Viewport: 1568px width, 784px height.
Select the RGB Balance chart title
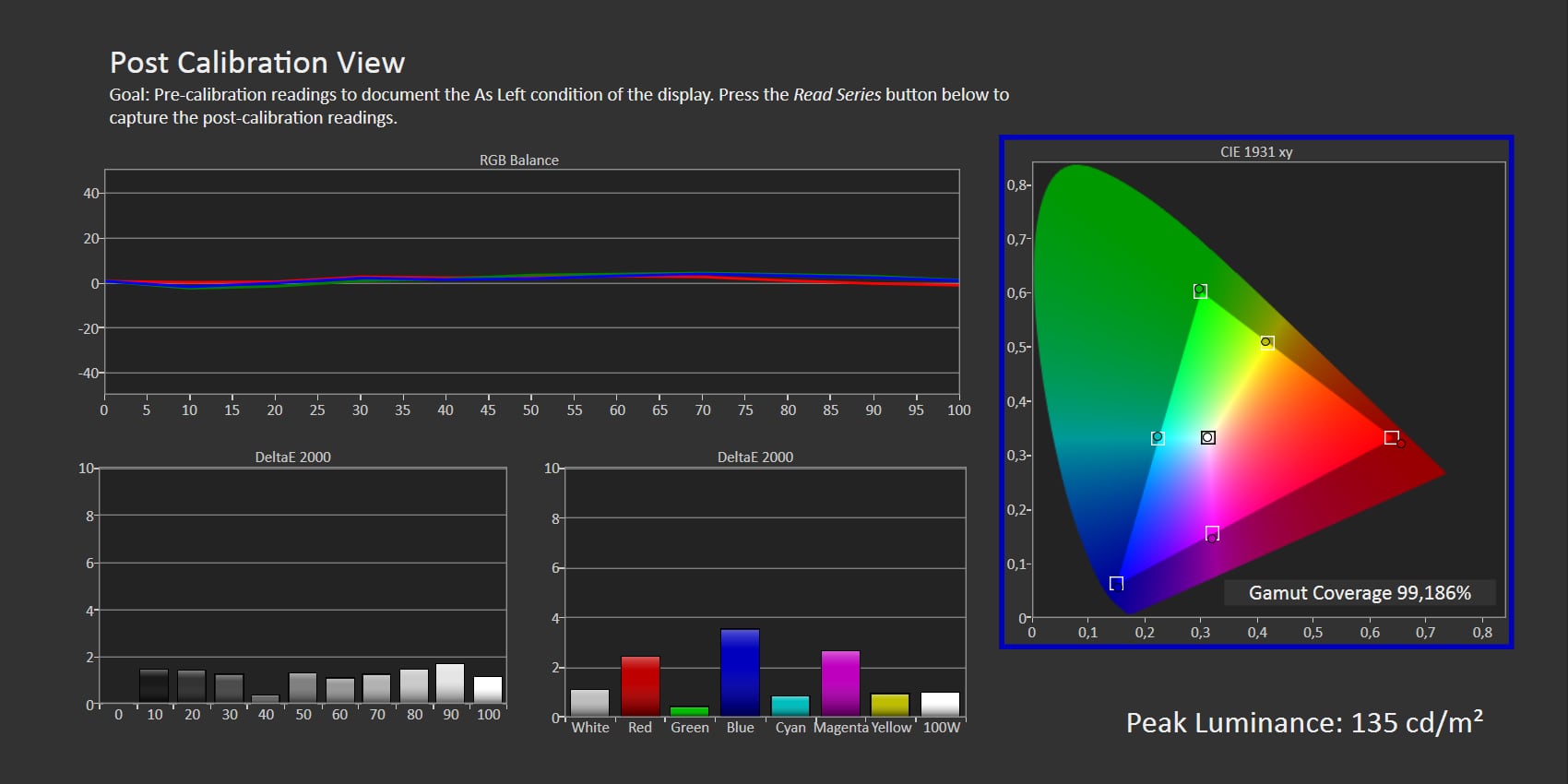point(519,160)
